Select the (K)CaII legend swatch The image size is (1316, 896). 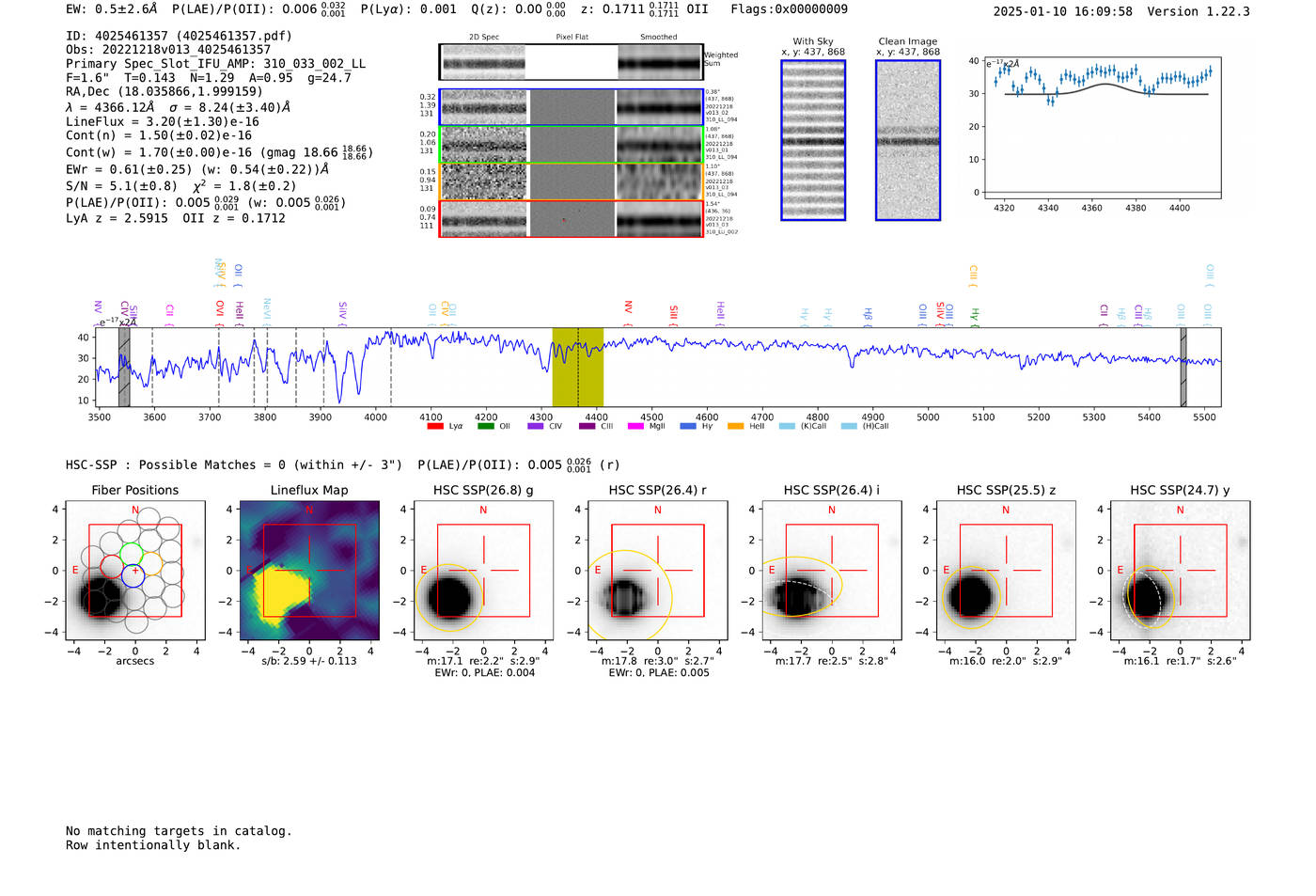coord(787,426)
